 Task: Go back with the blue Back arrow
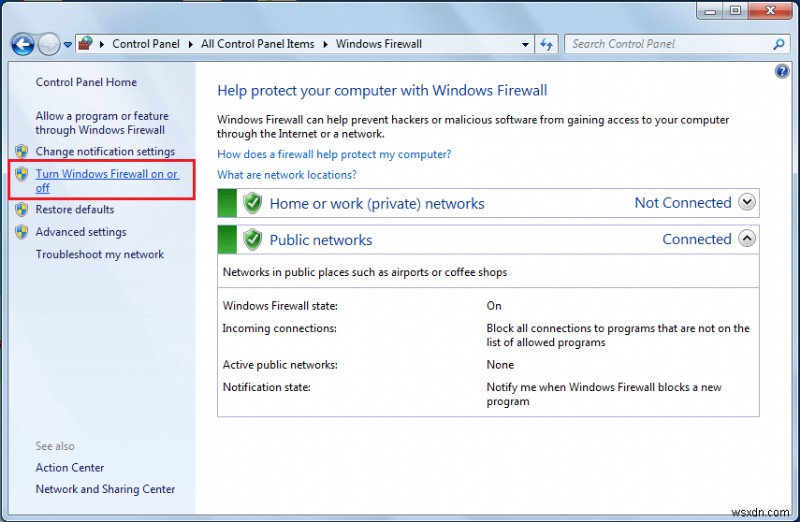click(x=23, y=44)
